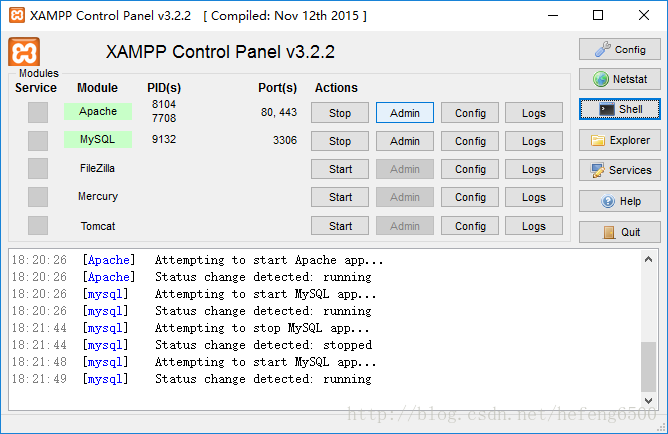Open Tomcat Config options

[x=470, y=226]
